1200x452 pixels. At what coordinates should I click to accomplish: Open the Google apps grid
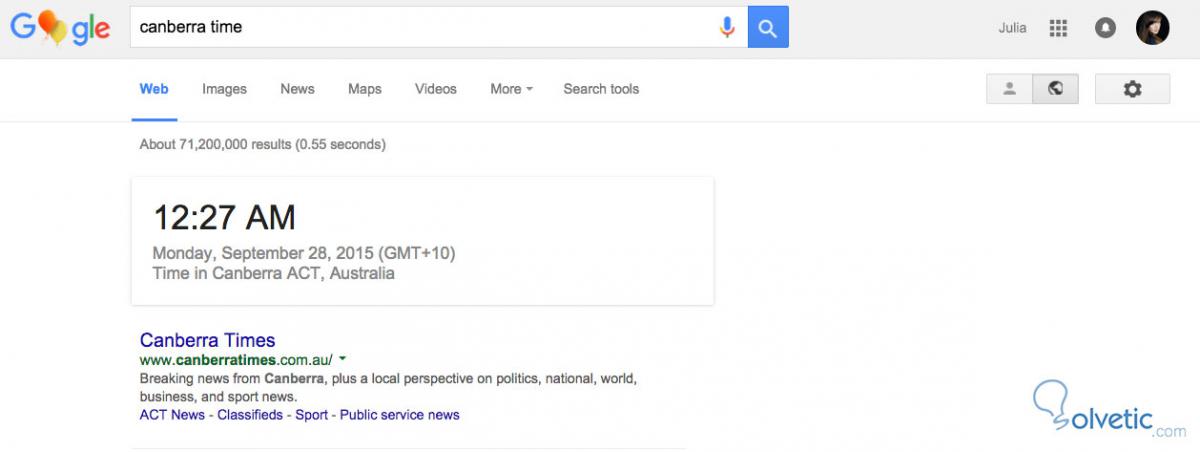(x=1058, y=28)
